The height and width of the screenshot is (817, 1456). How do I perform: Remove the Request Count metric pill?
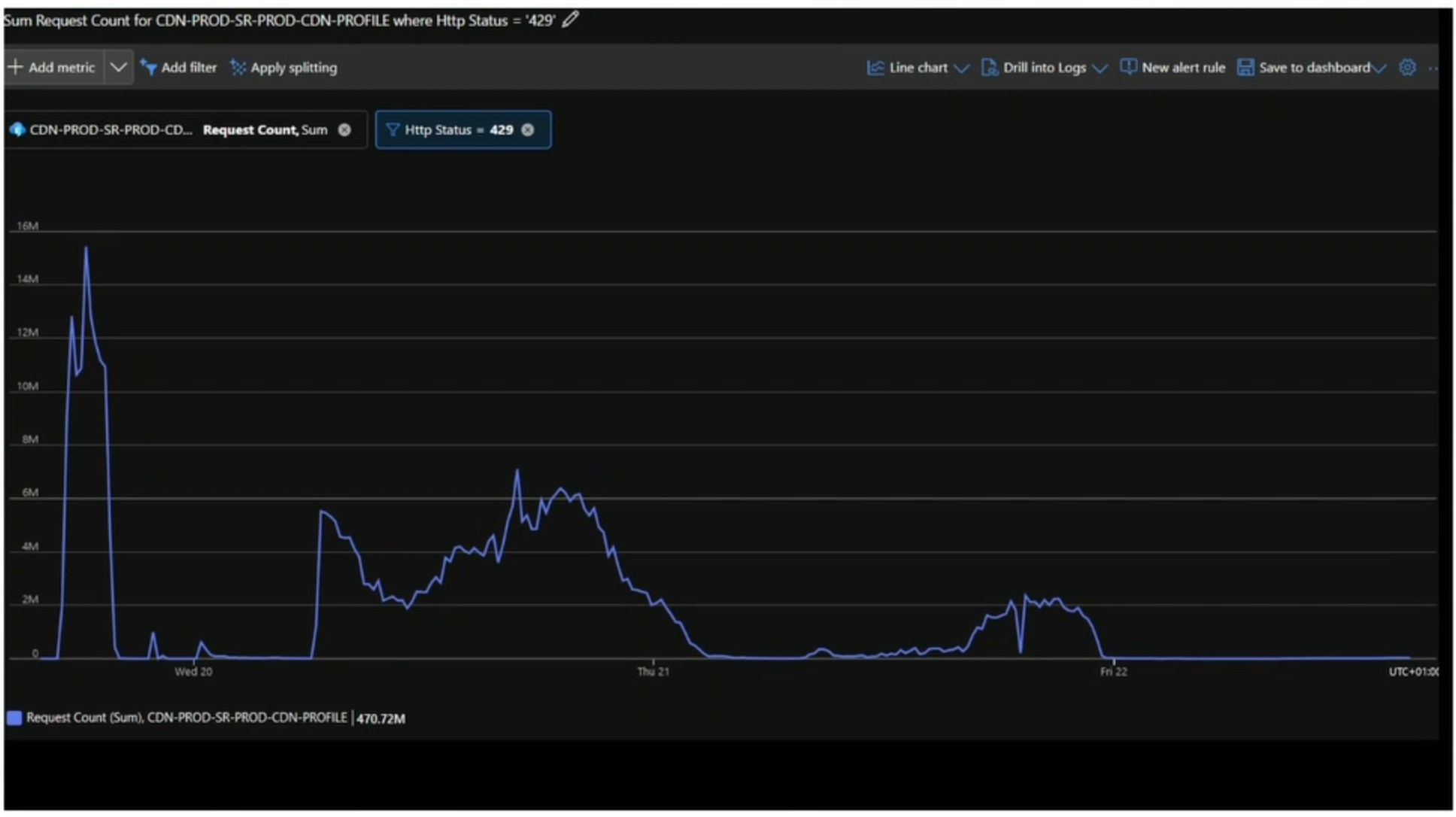(x=344, y=129)
